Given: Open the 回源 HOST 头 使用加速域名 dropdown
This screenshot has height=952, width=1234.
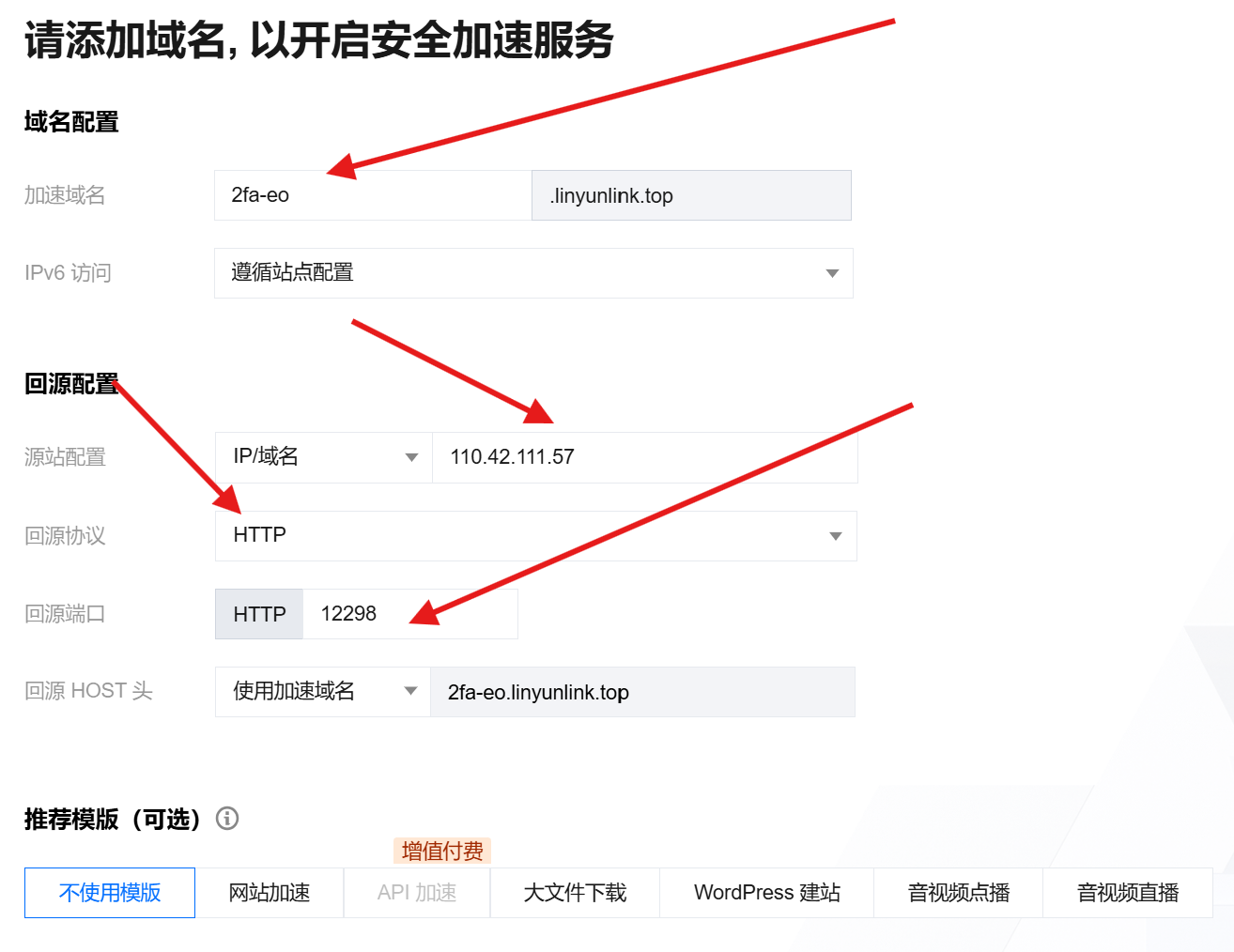Looking at the screenshot, I should point(322,692).
